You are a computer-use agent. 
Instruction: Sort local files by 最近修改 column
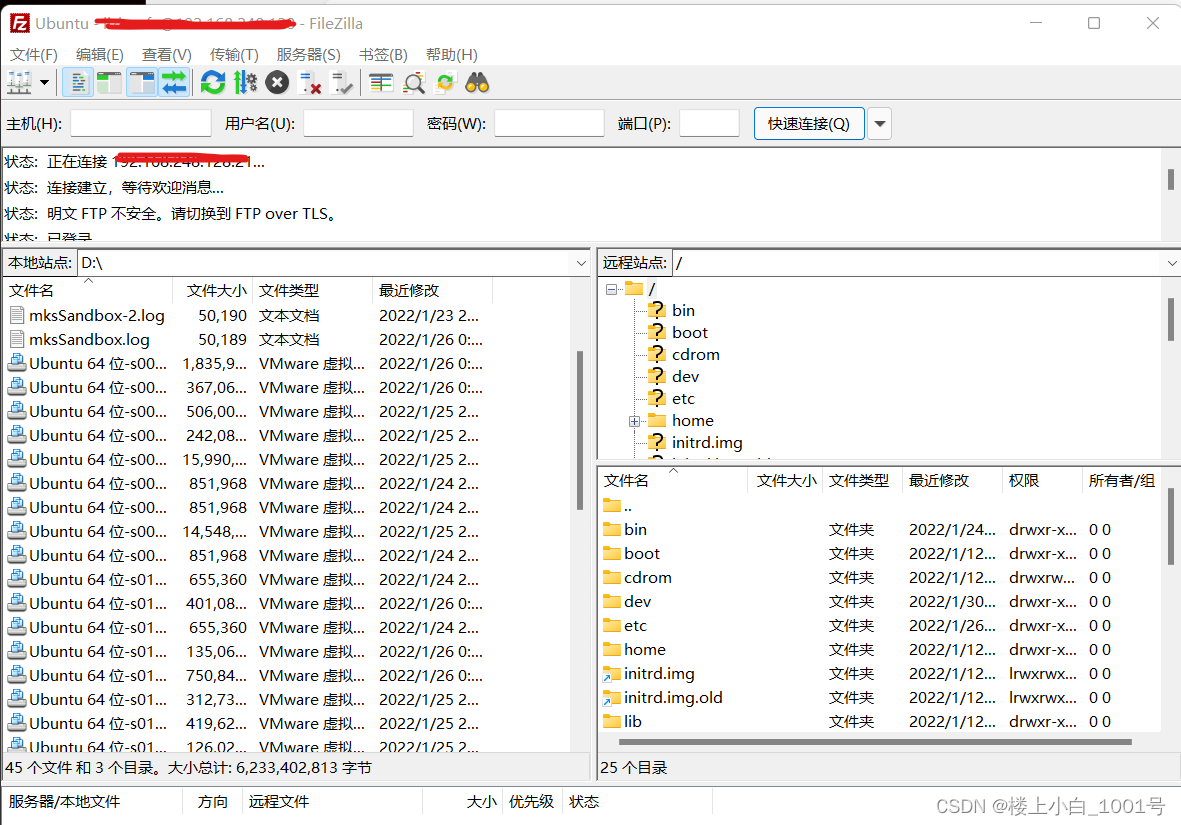[432, 291]
